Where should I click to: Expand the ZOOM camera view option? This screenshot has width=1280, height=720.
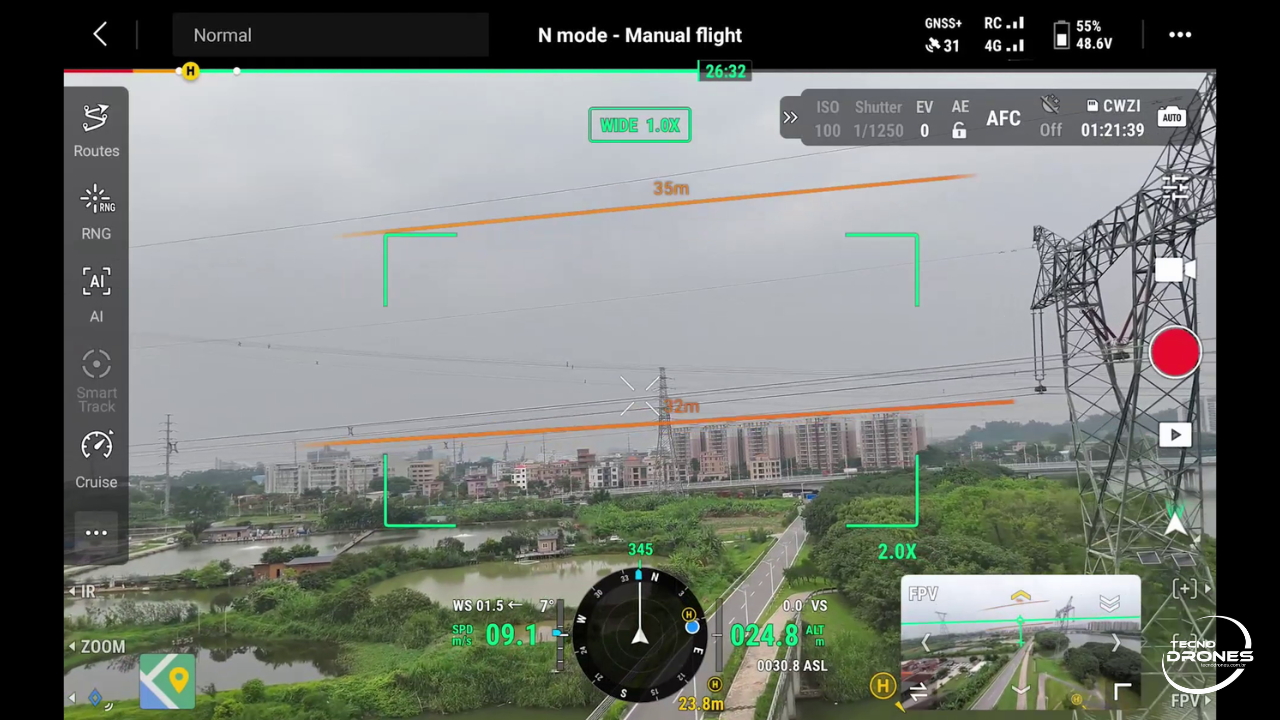96,647
